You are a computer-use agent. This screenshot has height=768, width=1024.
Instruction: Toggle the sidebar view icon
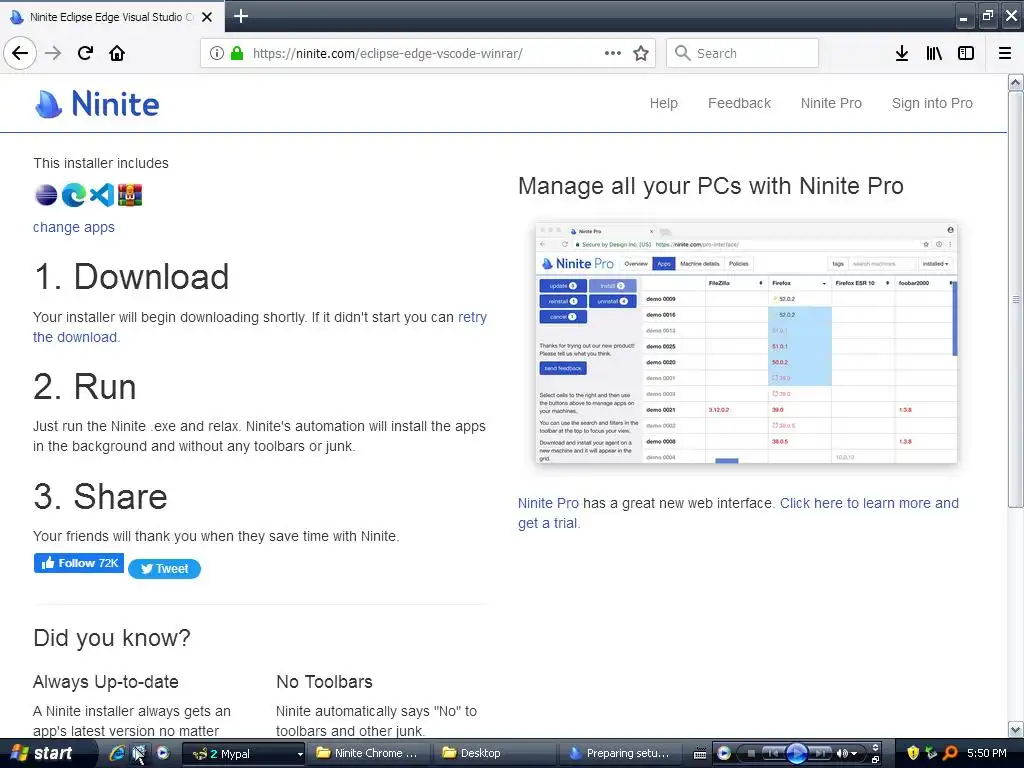pos(966,53)
